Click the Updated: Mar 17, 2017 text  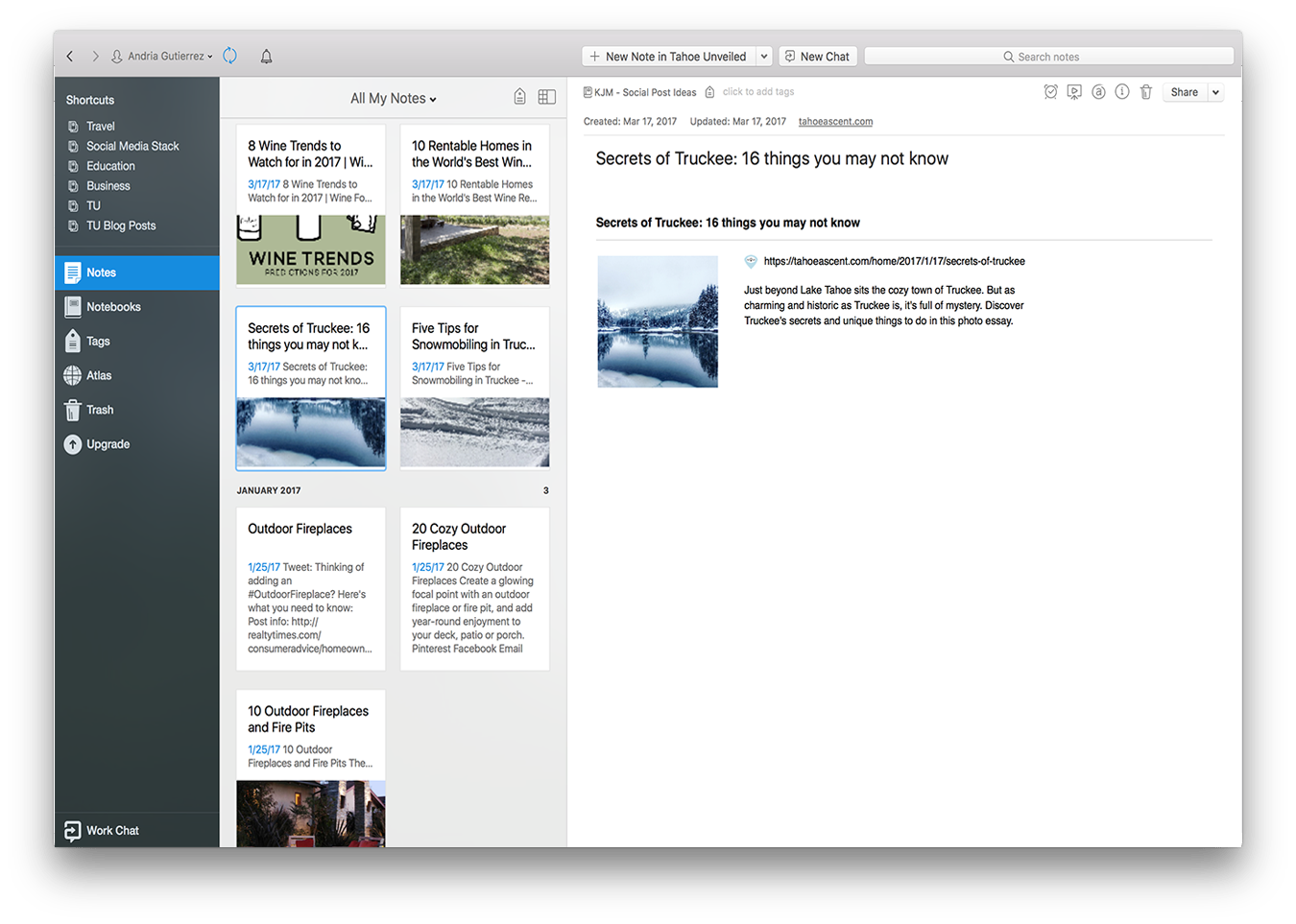click(737, 122)
